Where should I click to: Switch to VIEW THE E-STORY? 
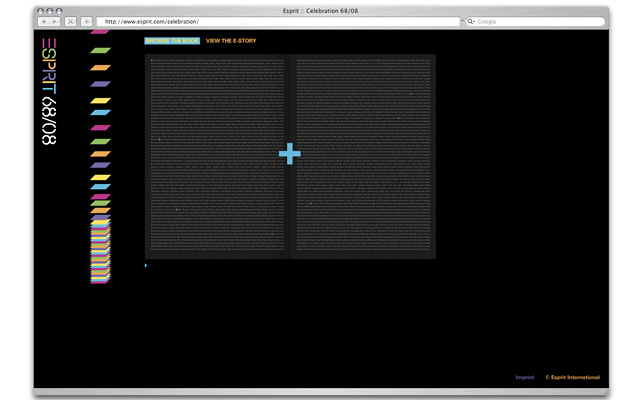[x=231, y=41]
